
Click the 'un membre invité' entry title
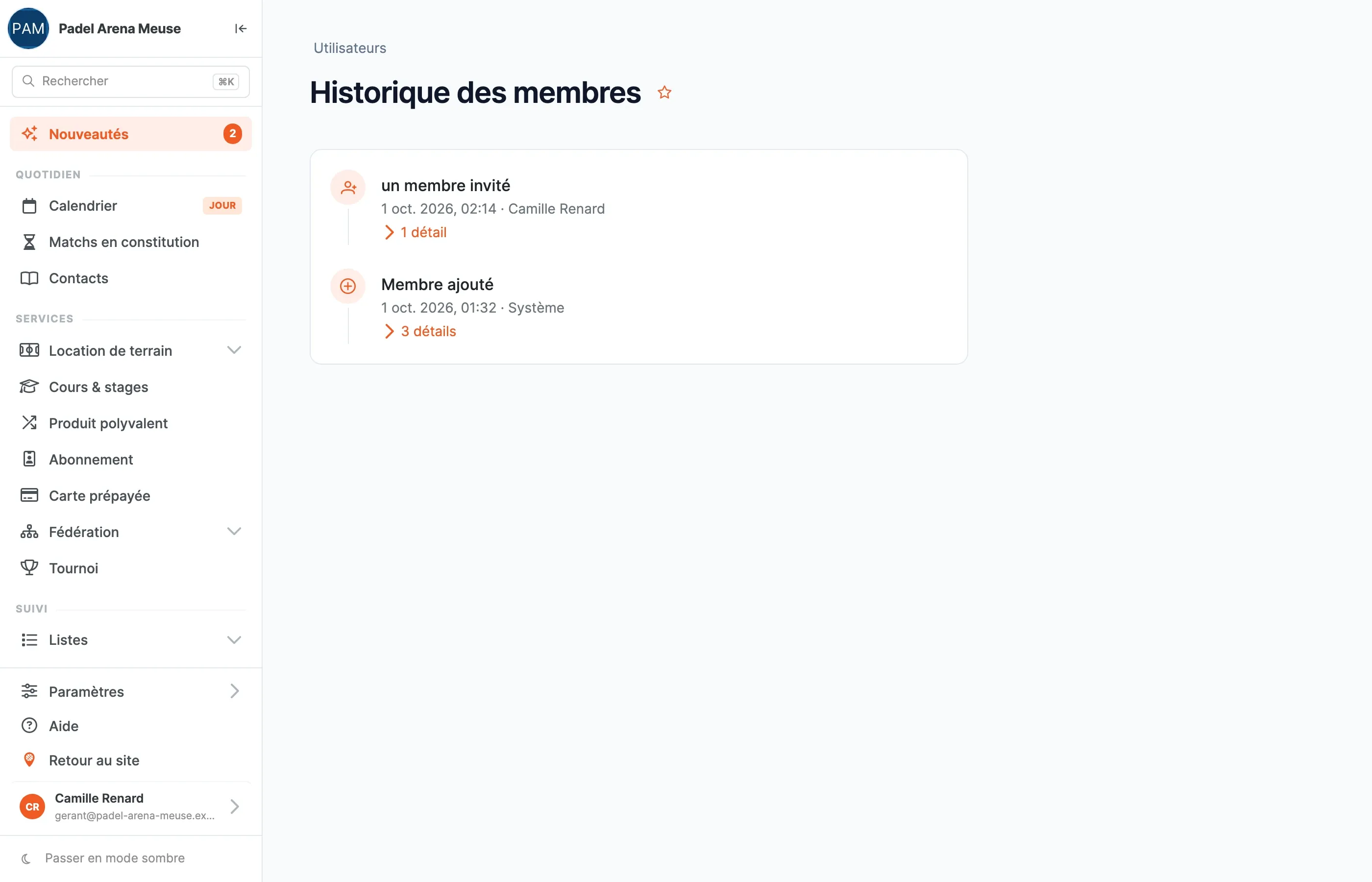445,186
